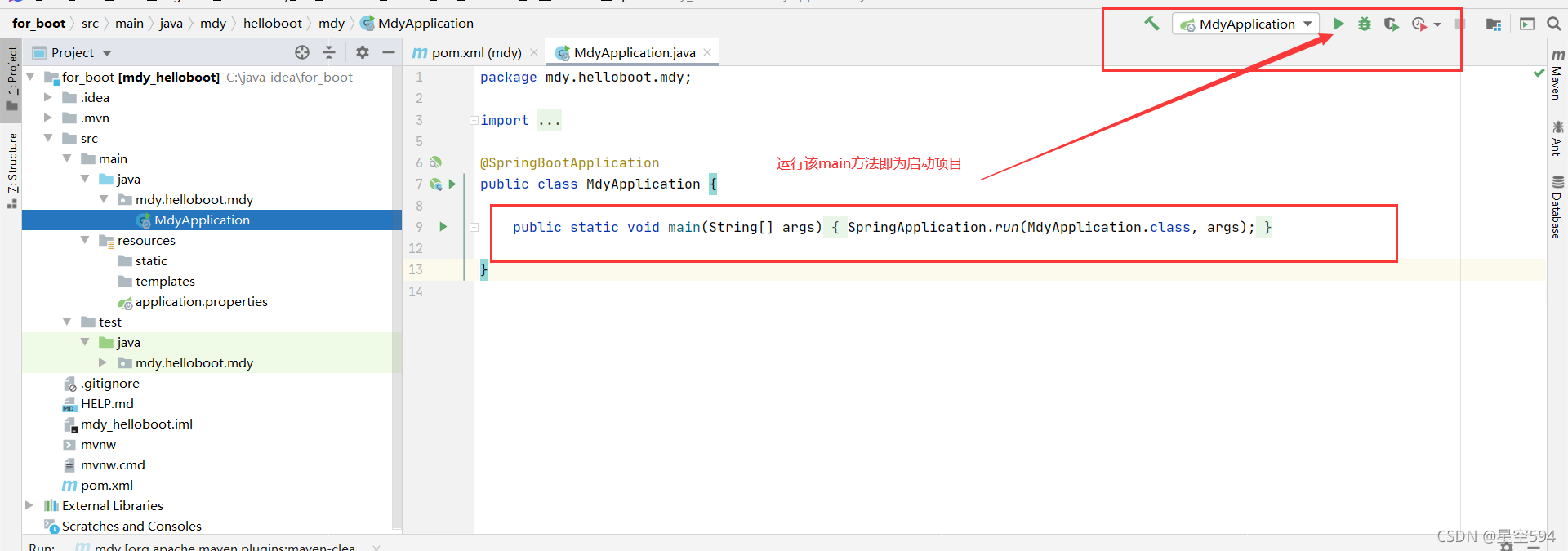Select the templates folder
This screenshot has width=1568, height=551.
165,281
